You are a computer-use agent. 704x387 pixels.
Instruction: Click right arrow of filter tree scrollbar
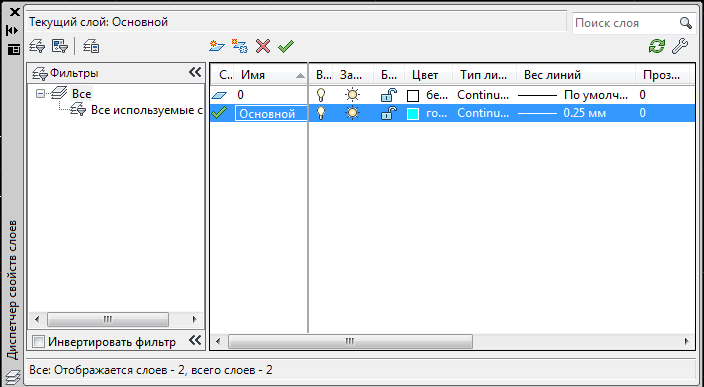194,320
